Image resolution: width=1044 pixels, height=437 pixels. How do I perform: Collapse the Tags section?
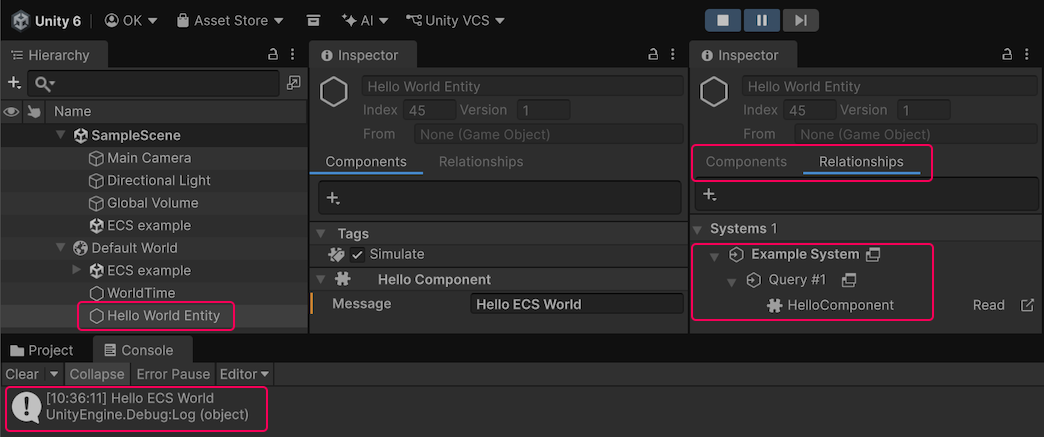point(322,234)
